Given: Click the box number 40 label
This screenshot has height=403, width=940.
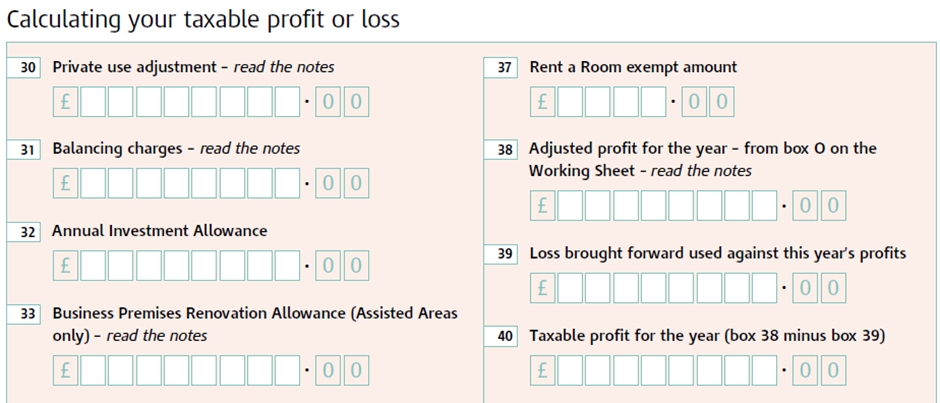Looking at the screenshot, I should click(505, 336).
